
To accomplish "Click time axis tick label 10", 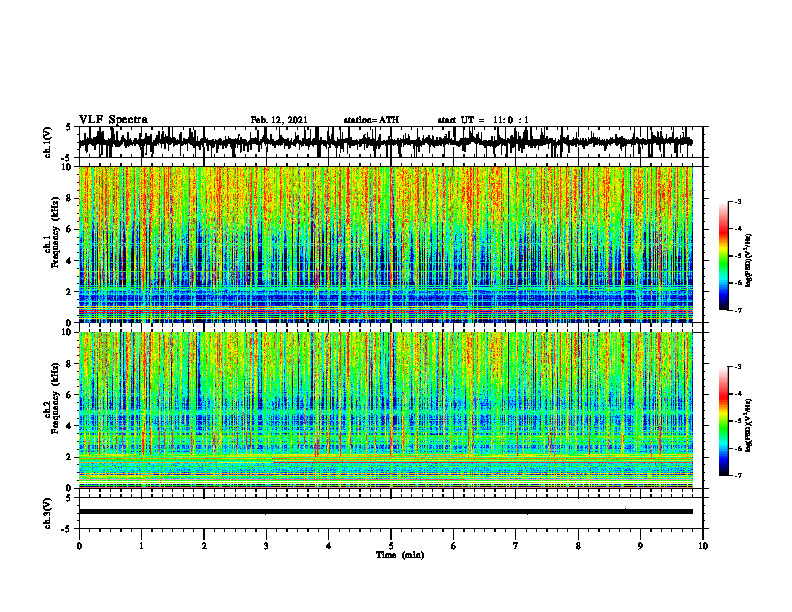I will [x=703, y=546].
